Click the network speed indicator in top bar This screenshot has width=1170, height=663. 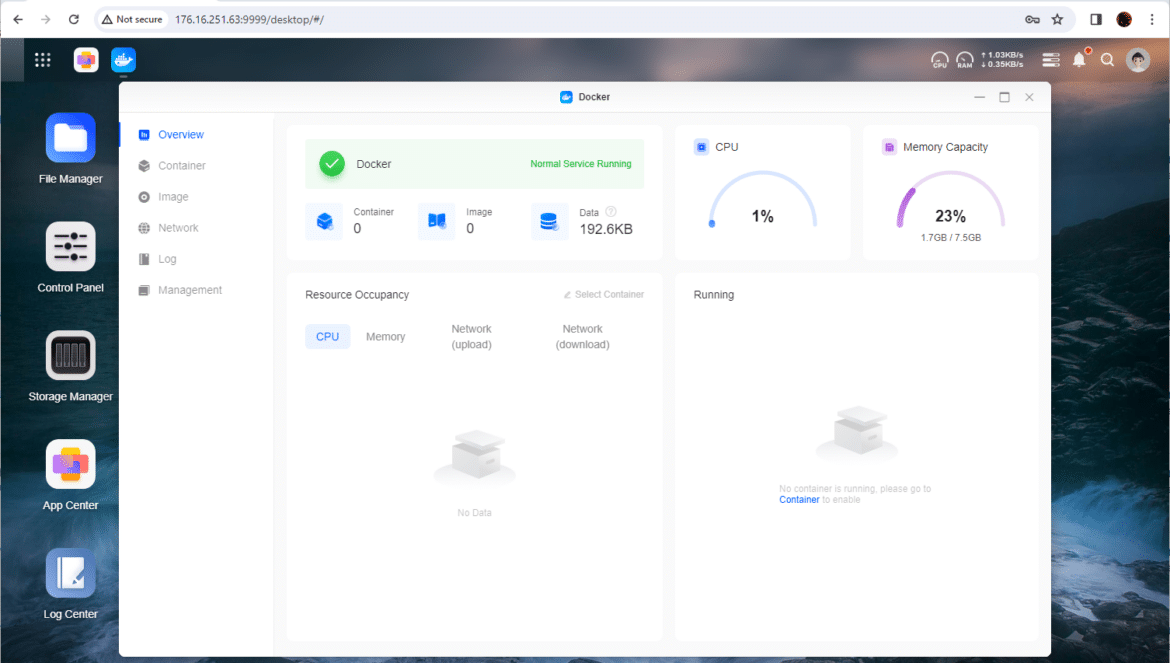(x=1002, y=60)
